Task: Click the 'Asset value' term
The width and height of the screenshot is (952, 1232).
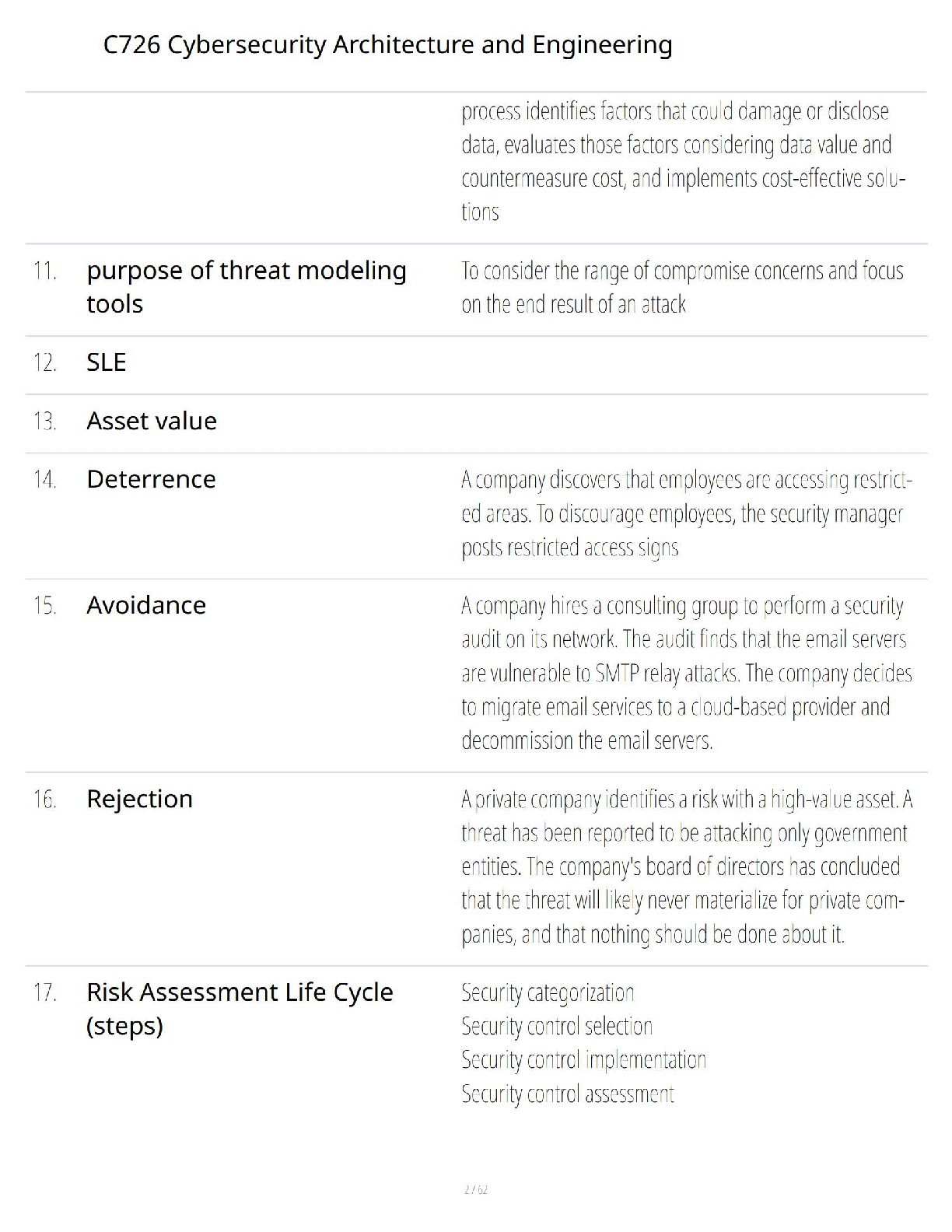Action: (152, 421)
